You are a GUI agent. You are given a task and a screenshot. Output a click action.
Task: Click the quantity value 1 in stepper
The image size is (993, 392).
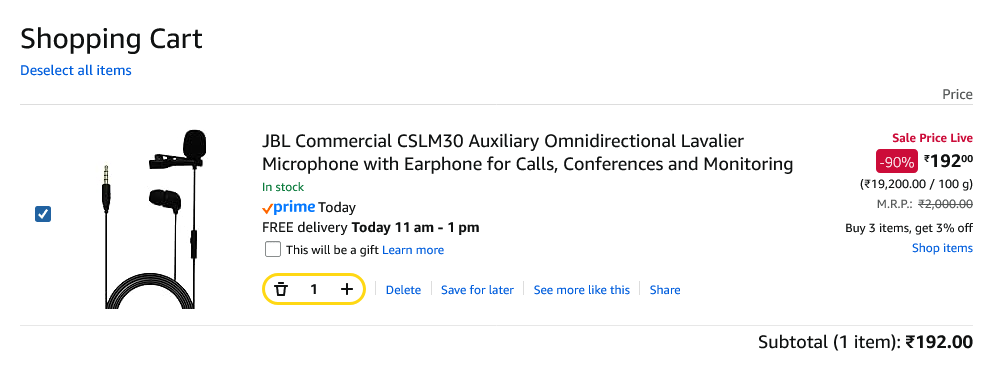[x=314, y=289]
